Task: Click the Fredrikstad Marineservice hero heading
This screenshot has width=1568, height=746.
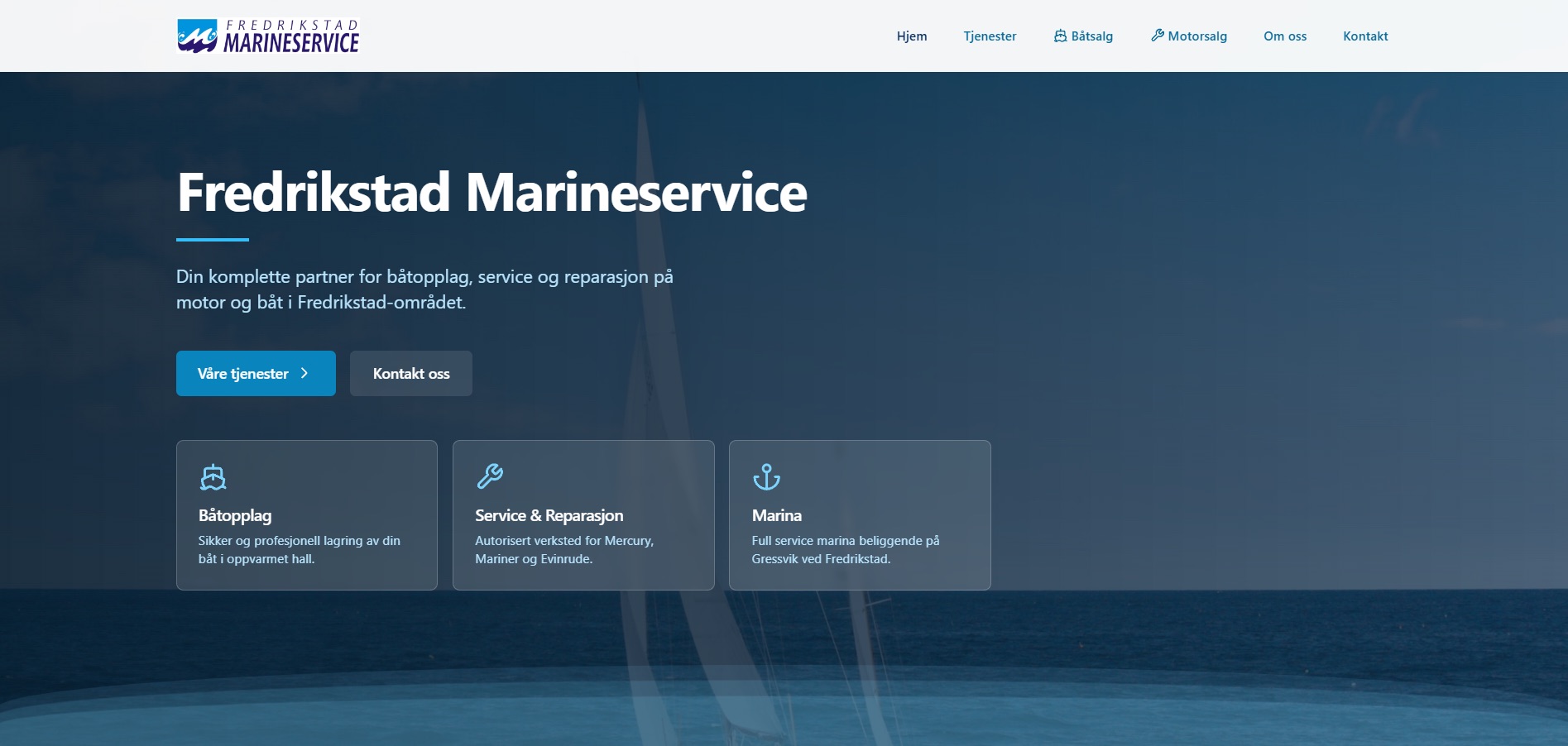Action: (x=491, y=193)
